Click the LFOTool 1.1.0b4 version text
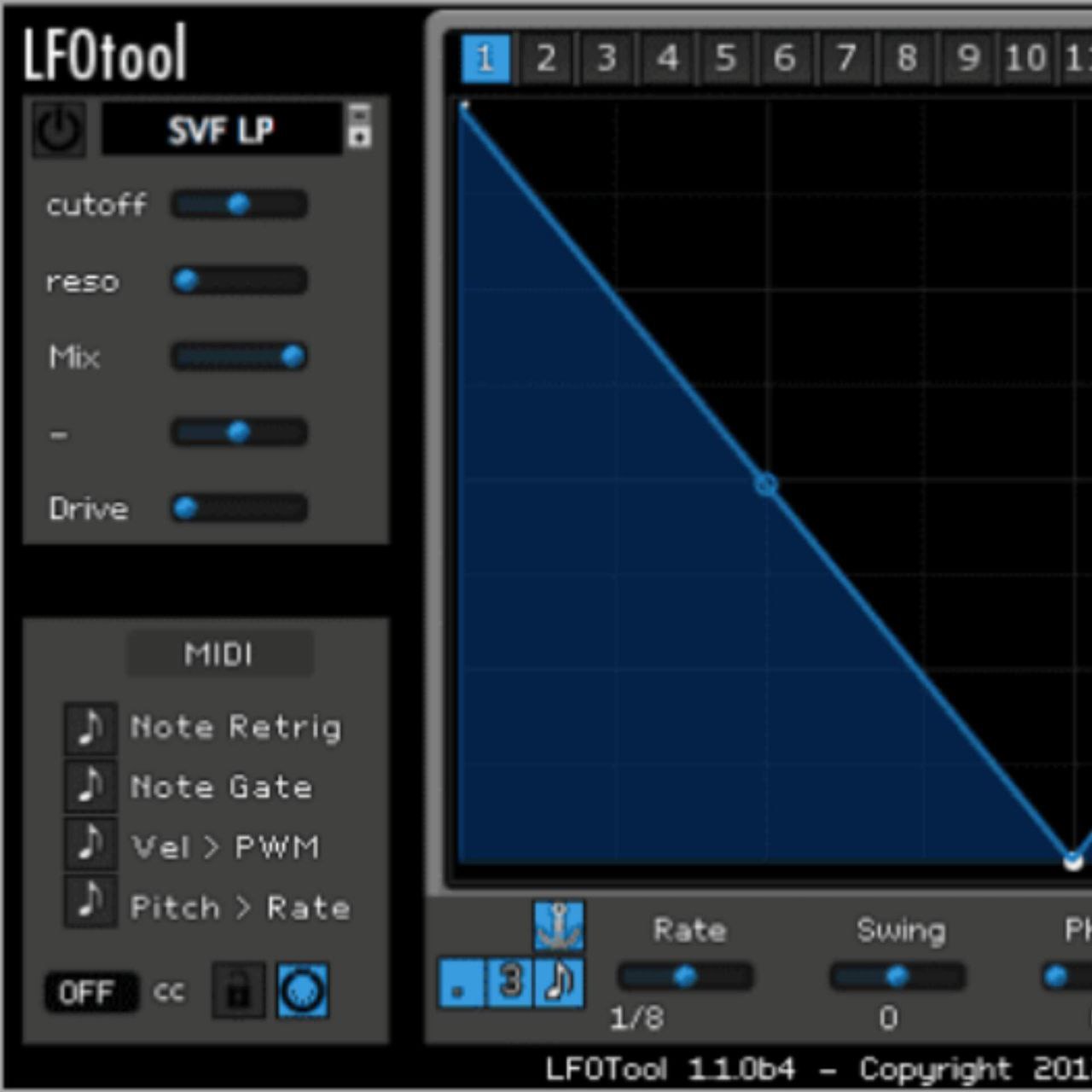The image size is (1092, 1092). [671, 1069]
